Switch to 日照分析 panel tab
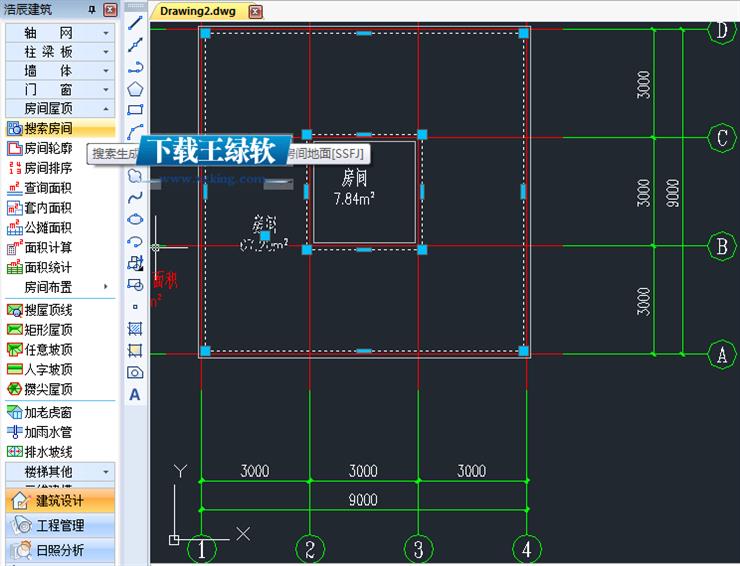This screenshot has width=740, height=566. point(60,549)
